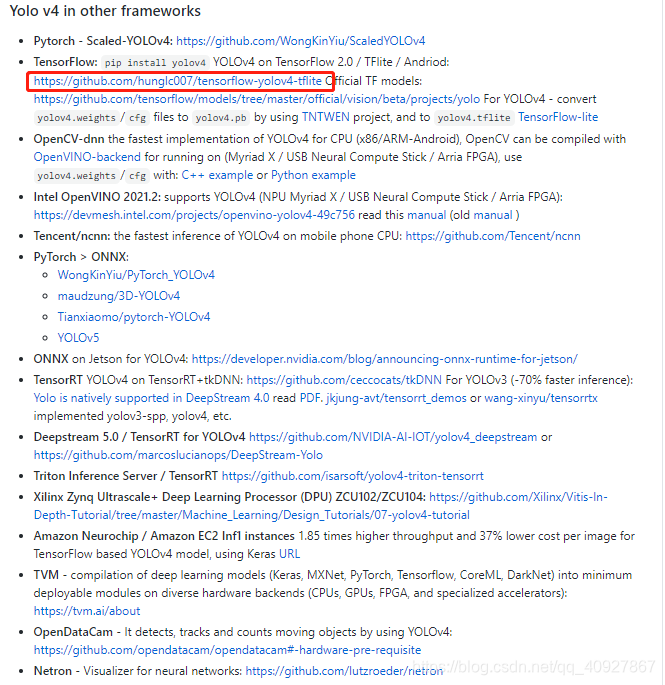Open the Xilinx Vitis-In-Depth-Tutorial link
The width and height of the screenshot is (665, 685).
pos(321,506)
